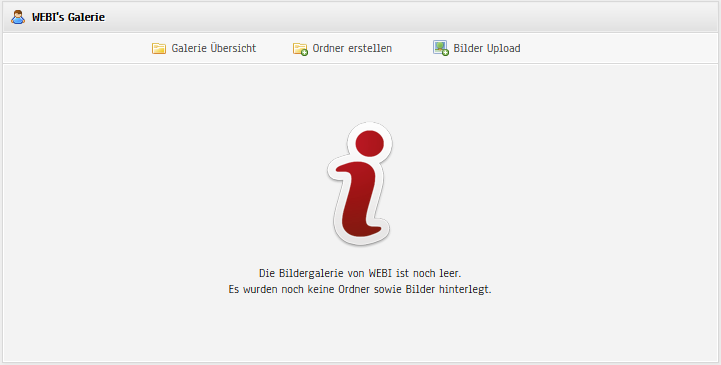Click the text 'Die Bildergalerie von WEBI ist noch leer.'
This screenshot has height=365, width=721.
[x=360, y=274]
